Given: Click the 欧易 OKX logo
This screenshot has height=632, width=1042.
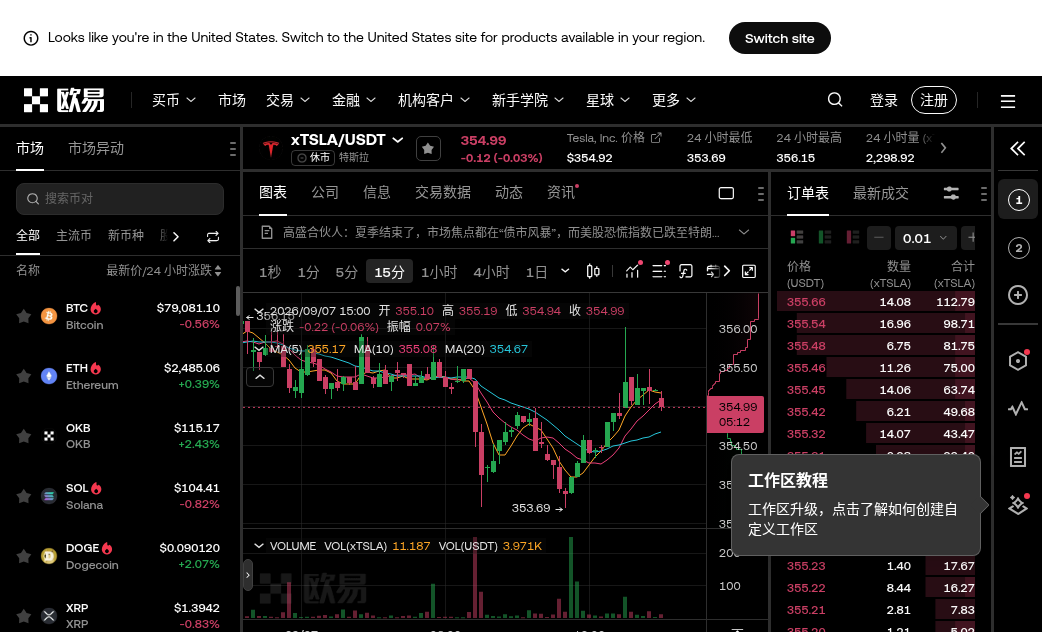Looking at the screenshot, I should click(64, 100).
